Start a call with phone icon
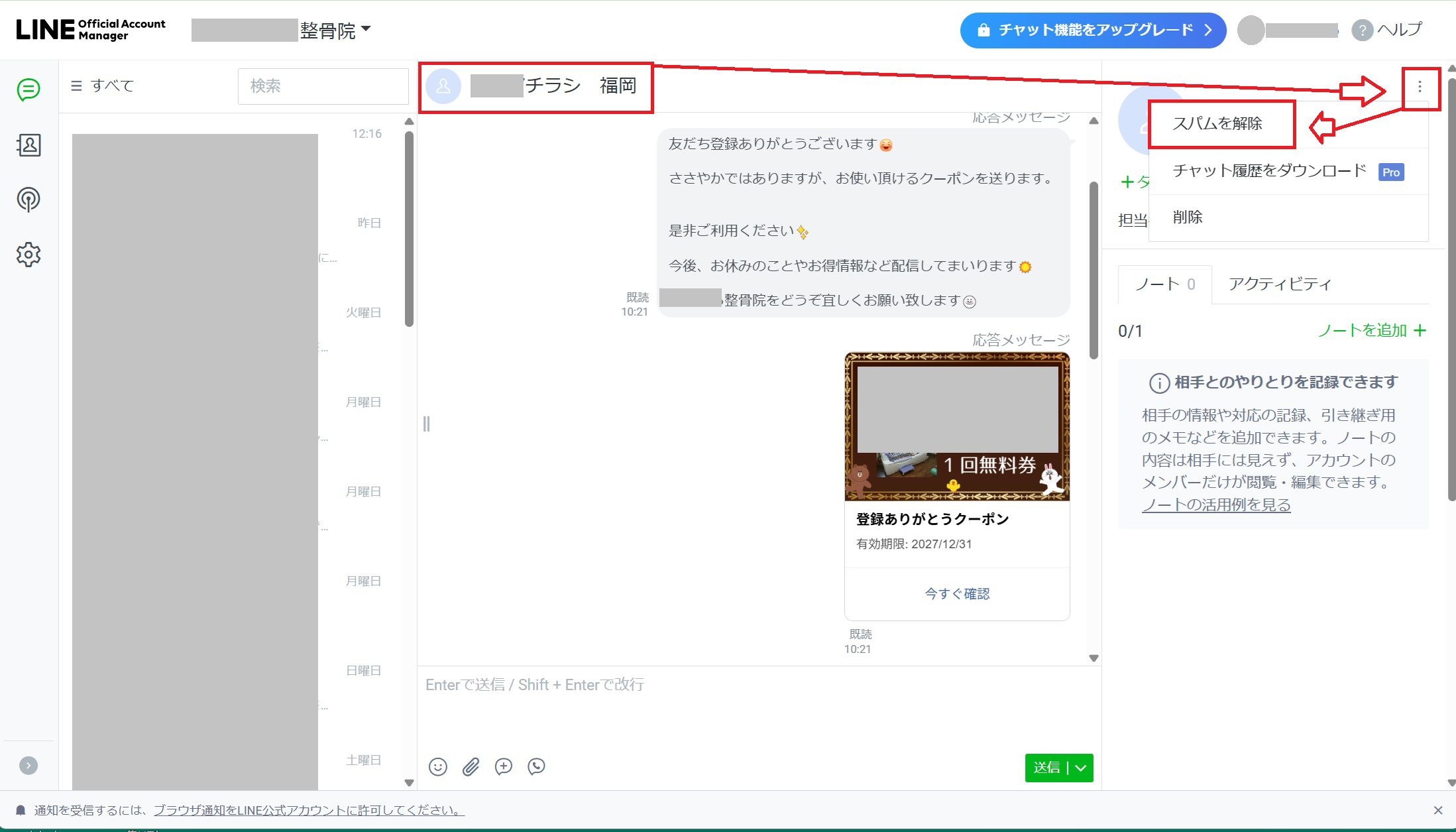The width and height of the screenshot is (1456, 832). point(536,767)
